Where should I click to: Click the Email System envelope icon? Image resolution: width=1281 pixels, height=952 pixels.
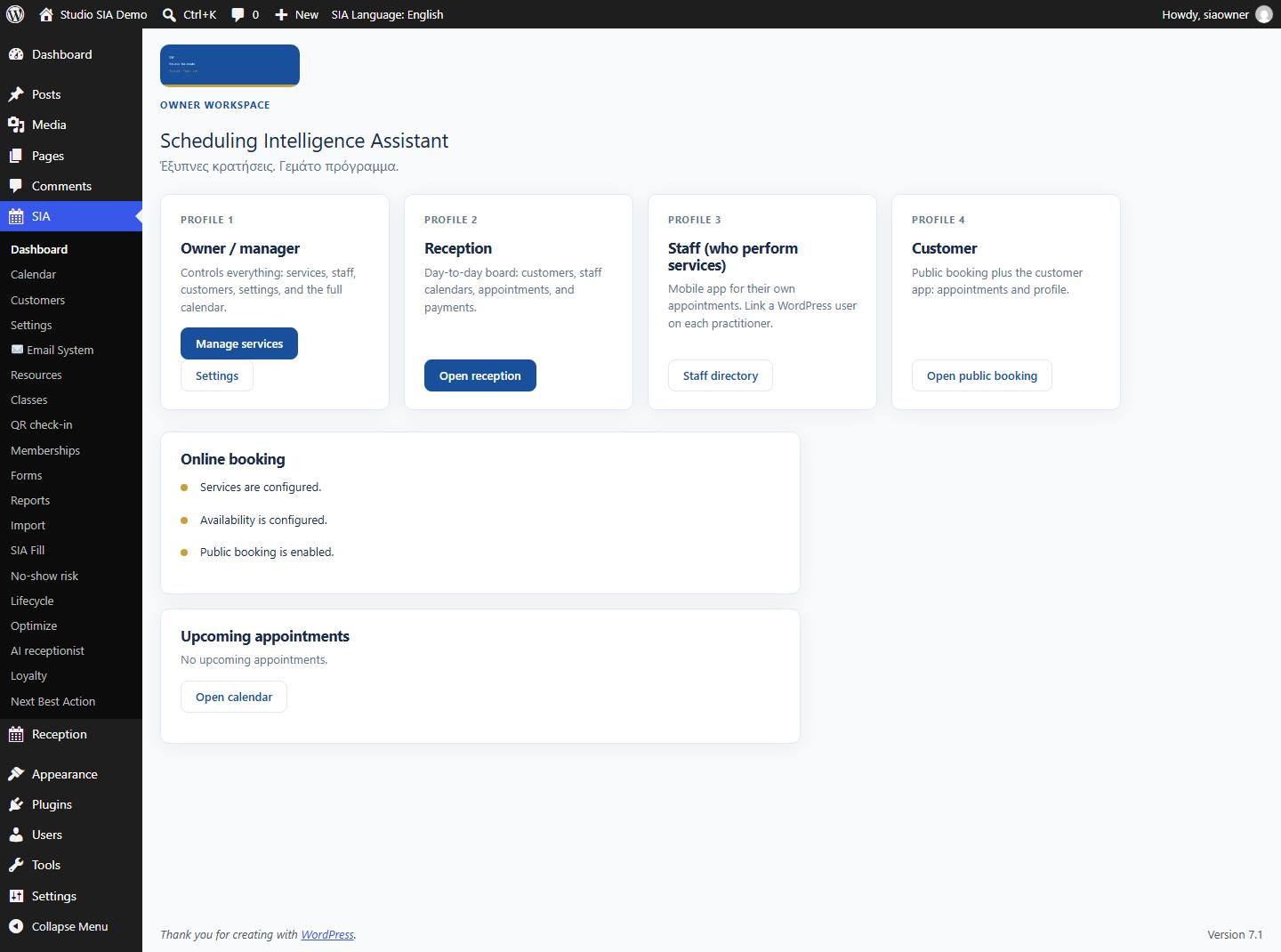17,350
